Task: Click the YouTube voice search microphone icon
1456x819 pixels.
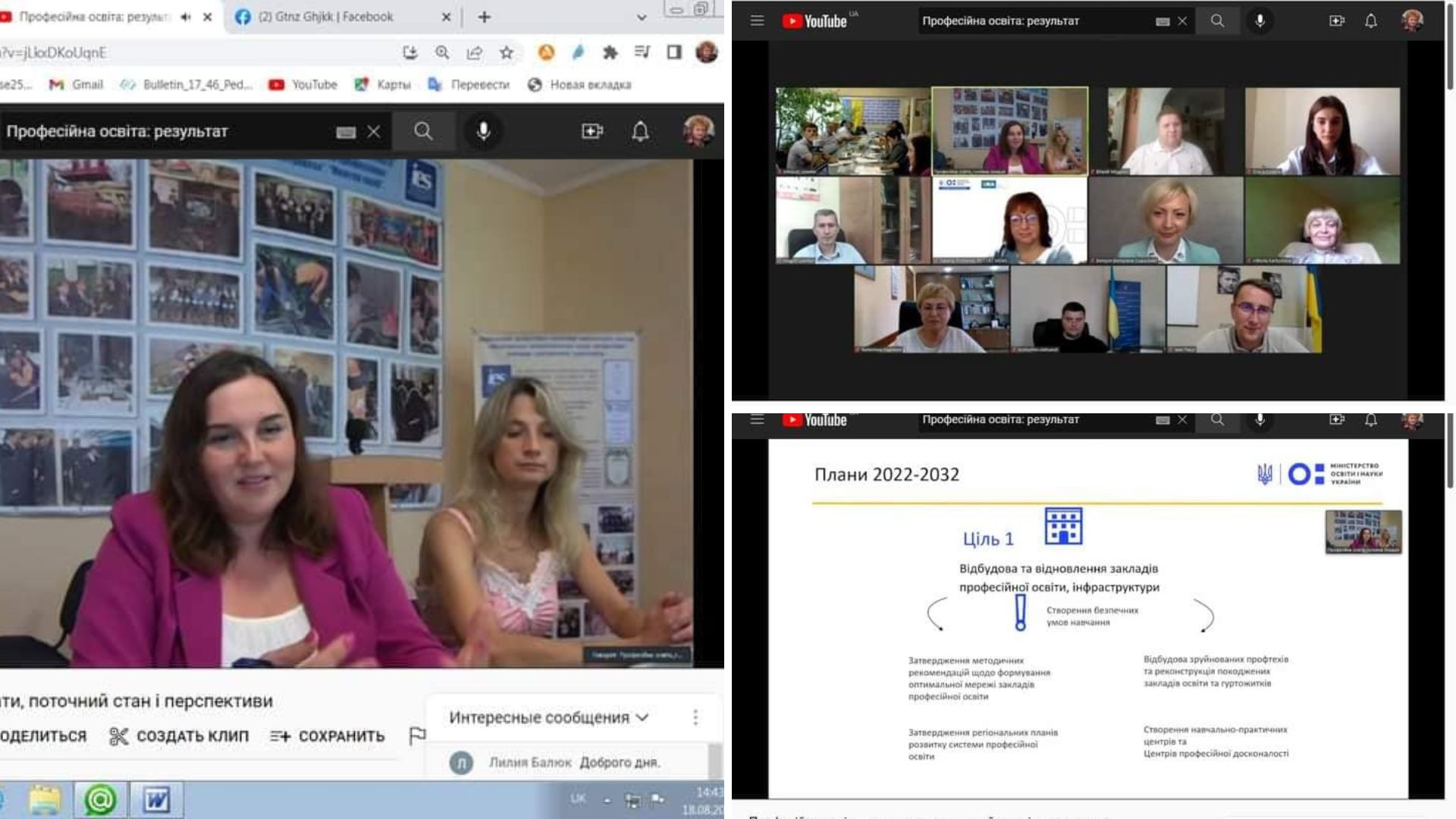Action: click(x=483, y=131)
